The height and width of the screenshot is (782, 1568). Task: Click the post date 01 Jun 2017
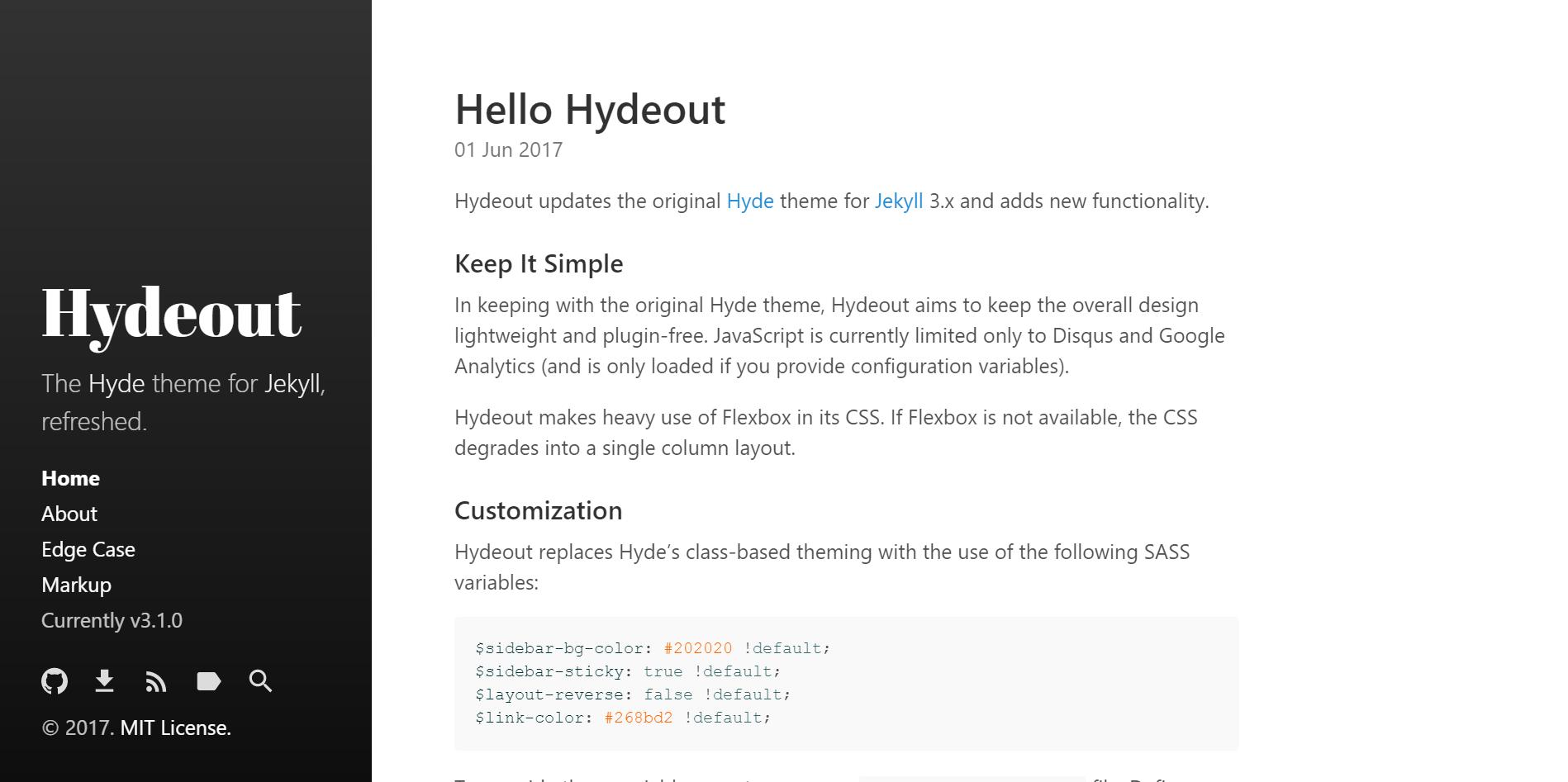point(507,149)
